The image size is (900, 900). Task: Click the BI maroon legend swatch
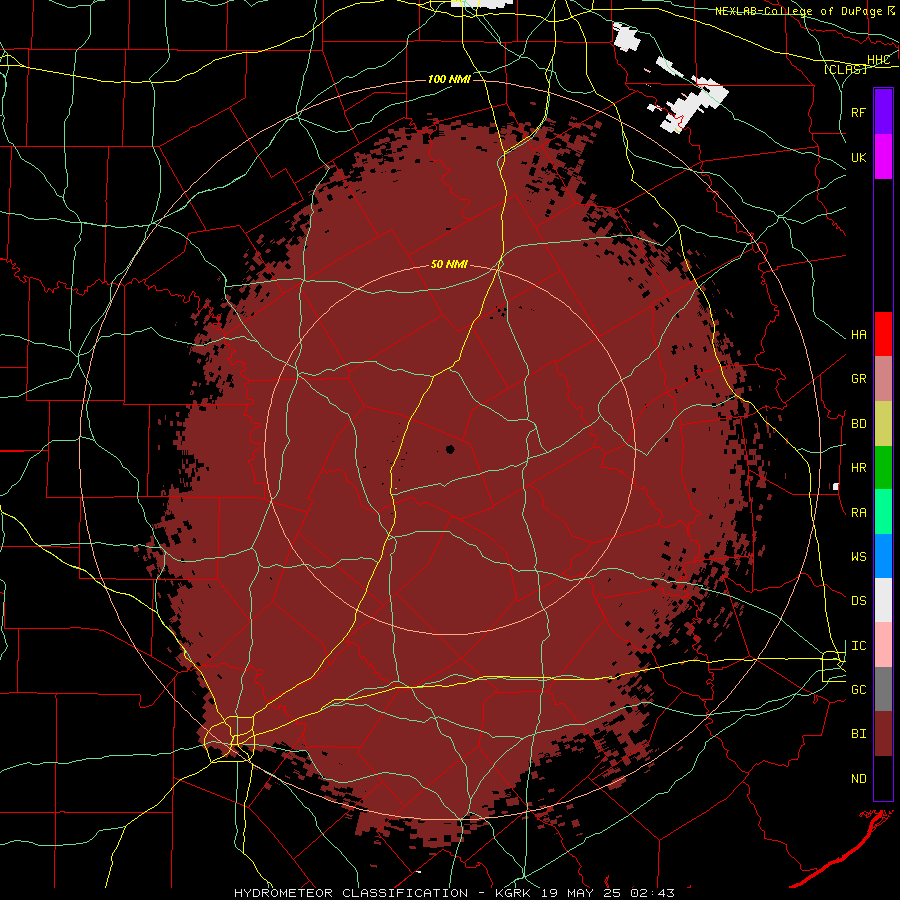(x=883, y=734)
